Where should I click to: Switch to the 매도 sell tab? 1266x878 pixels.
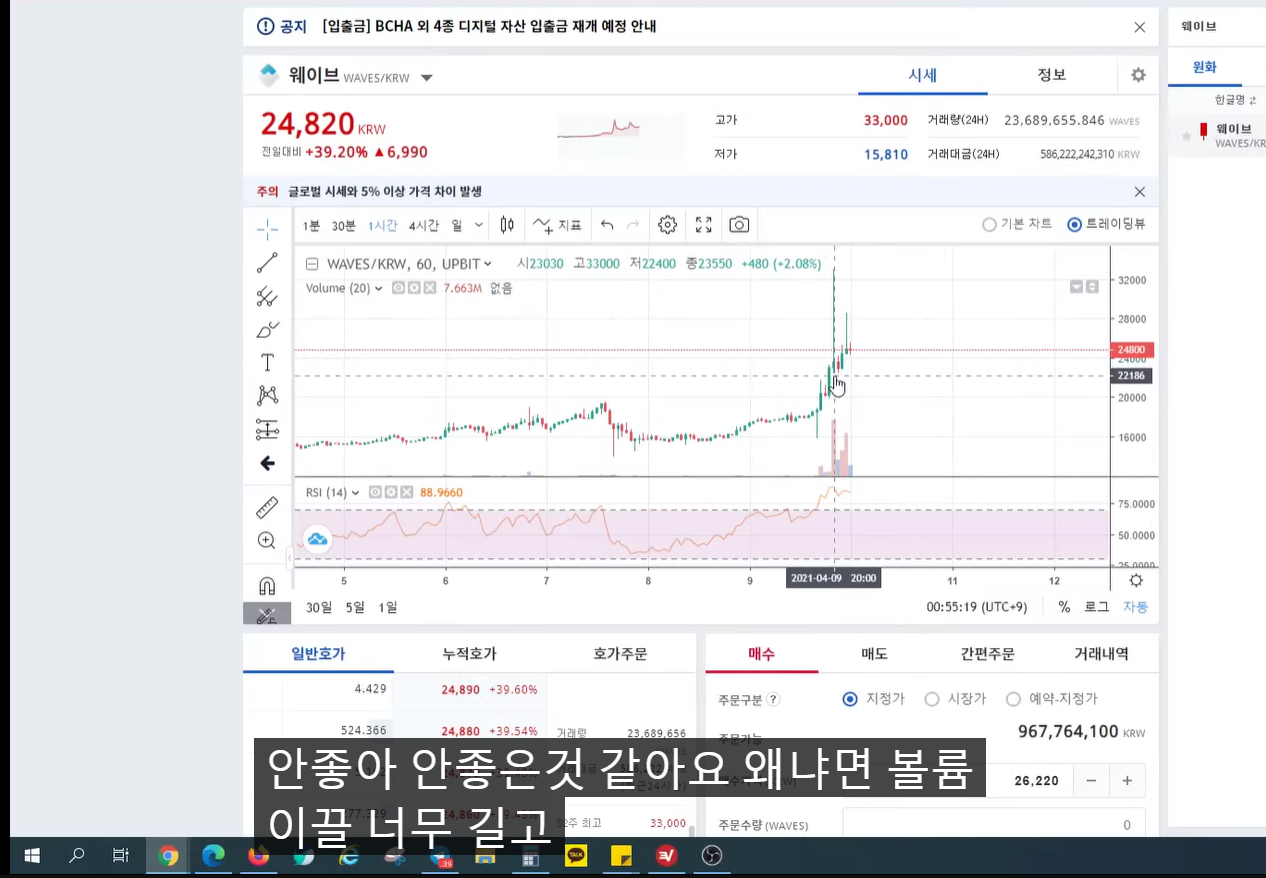click(875, 654)
